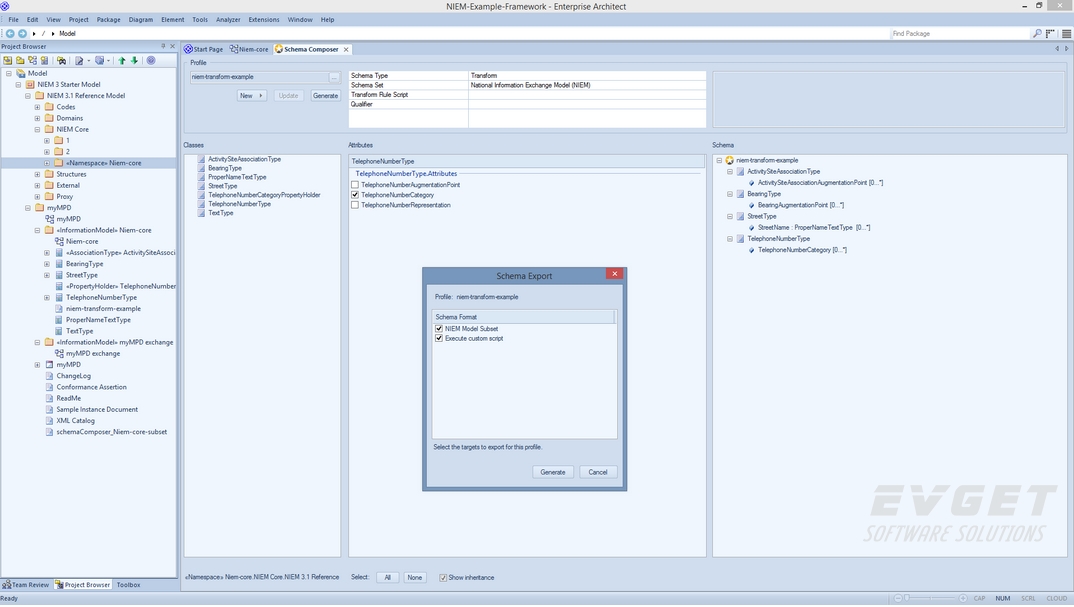Click the green move up arrow
The width and height of the screenshot is (1074, 607).
[122, 60]
